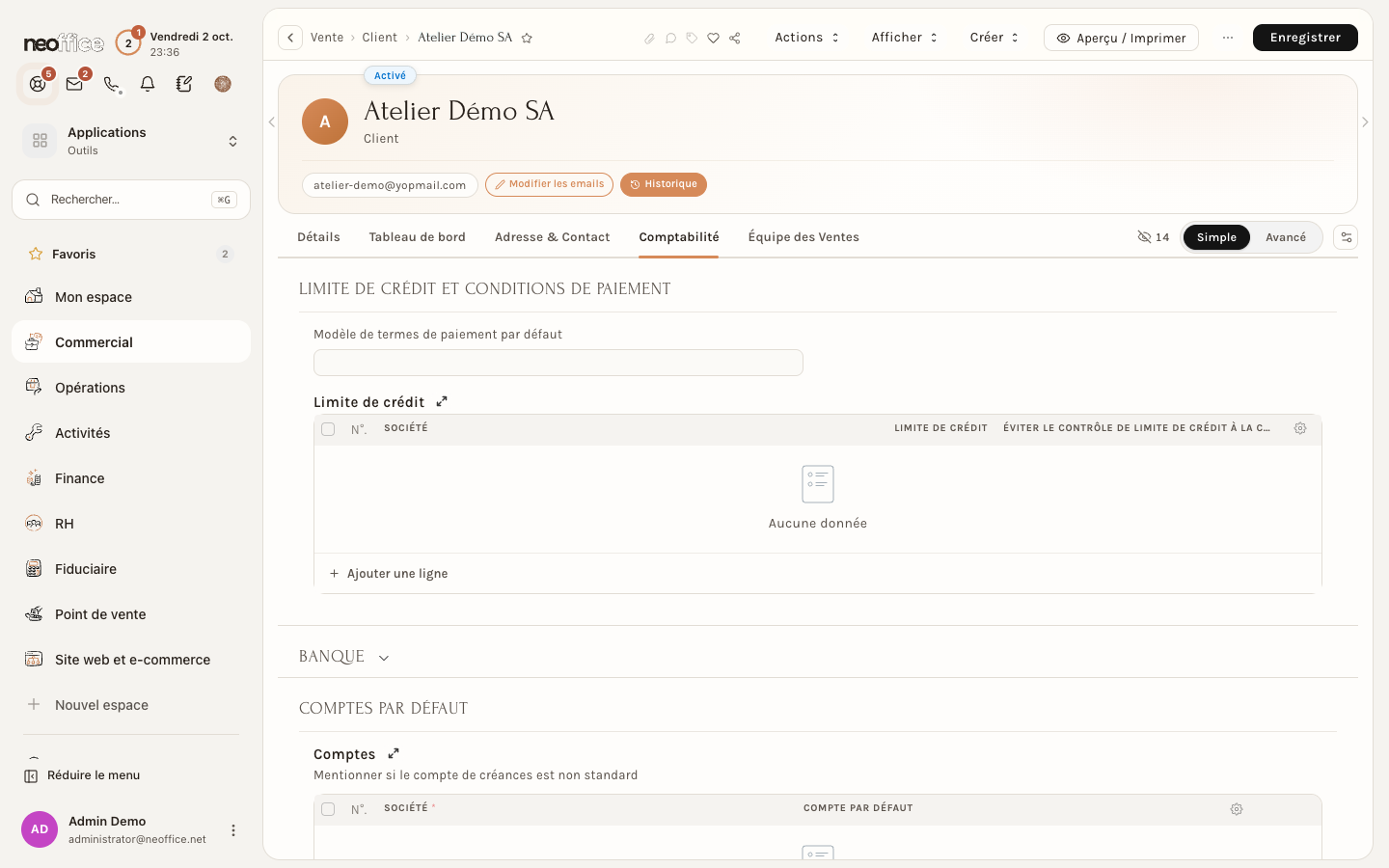Add Atelier Démo SA to favorites star
The image size is (1389, 868).
[527, 38]
